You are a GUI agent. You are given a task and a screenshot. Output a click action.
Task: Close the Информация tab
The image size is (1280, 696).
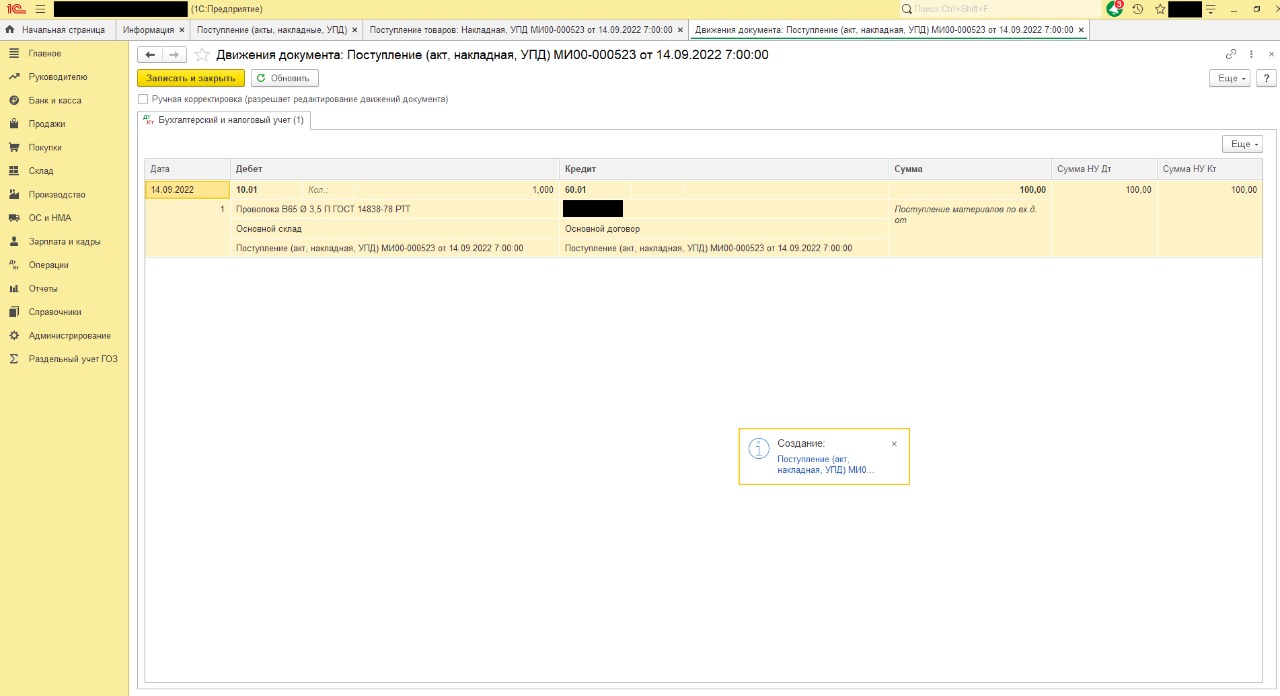point(181,30)
